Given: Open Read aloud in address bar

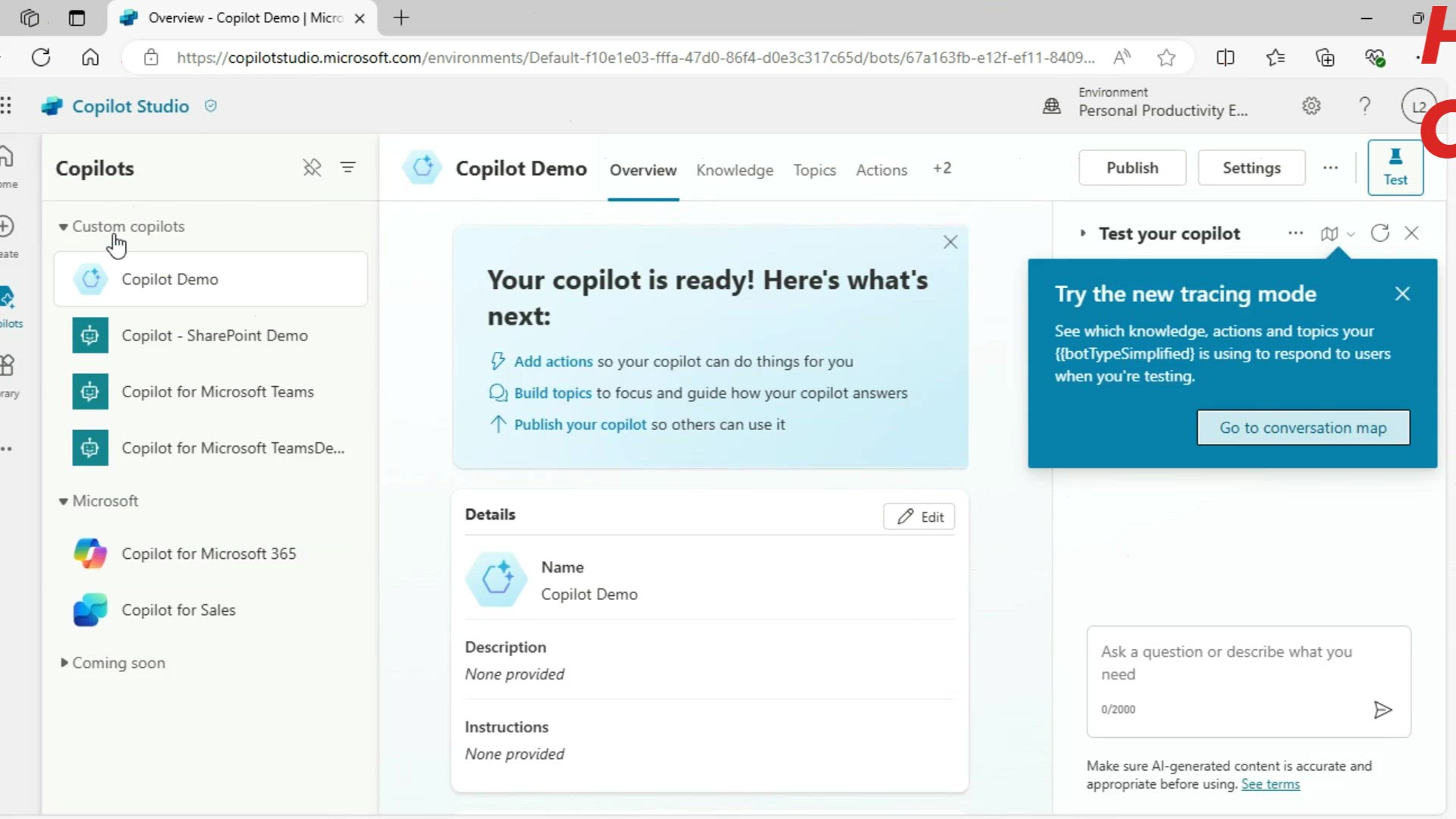Looking at the screenshot, I should tap(1122, 57).
